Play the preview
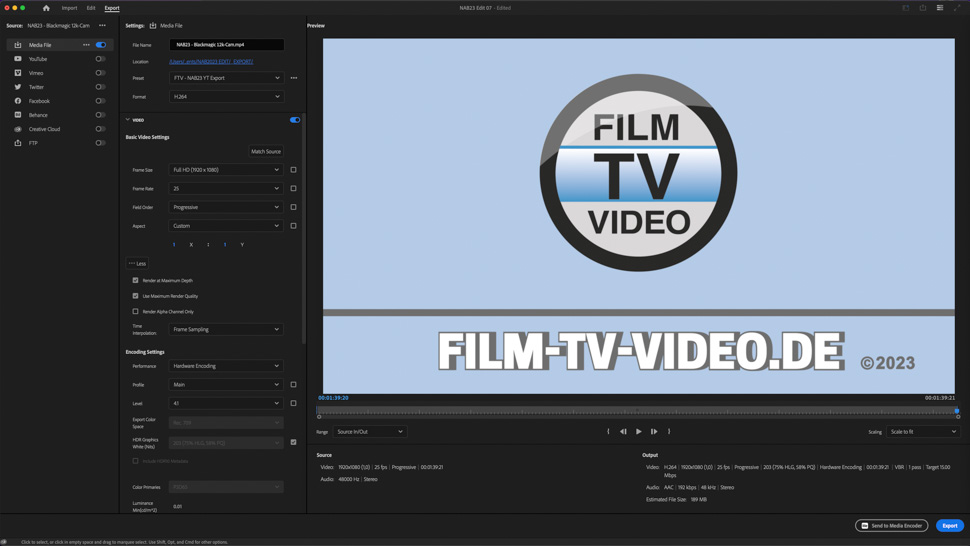 tap(638, 432)
